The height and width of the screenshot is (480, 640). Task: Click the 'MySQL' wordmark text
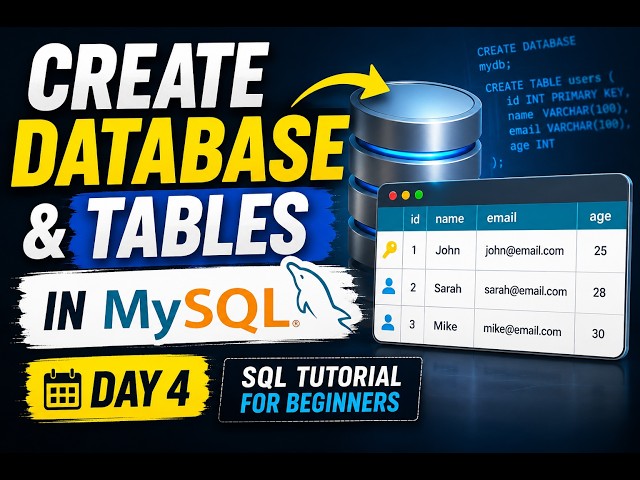[197, 311]
